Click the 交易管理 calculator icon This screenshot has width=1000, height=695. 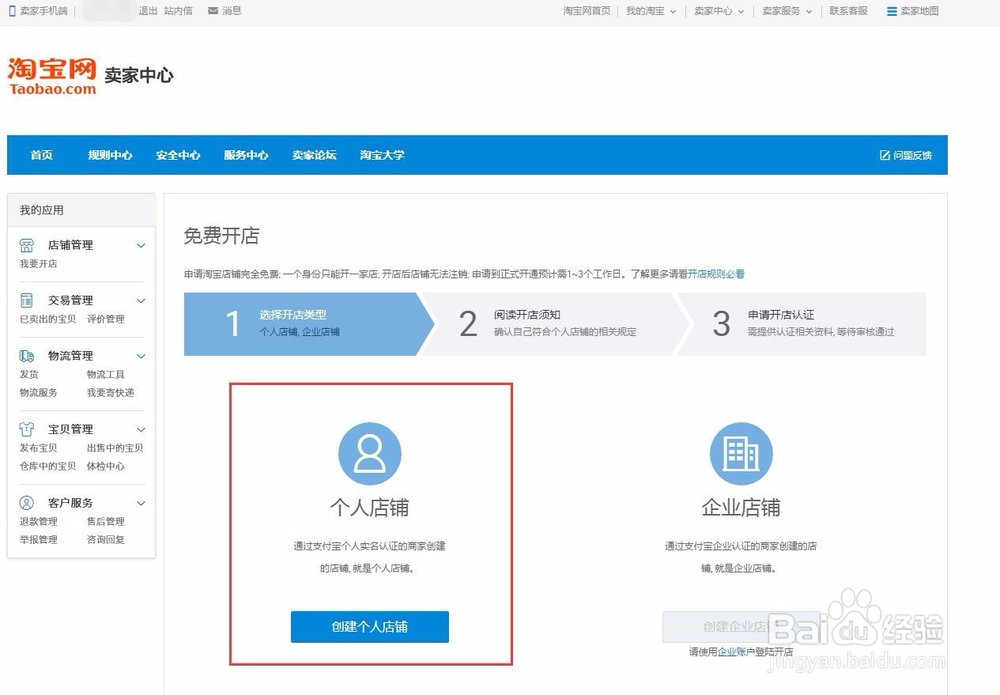[26, 300]
